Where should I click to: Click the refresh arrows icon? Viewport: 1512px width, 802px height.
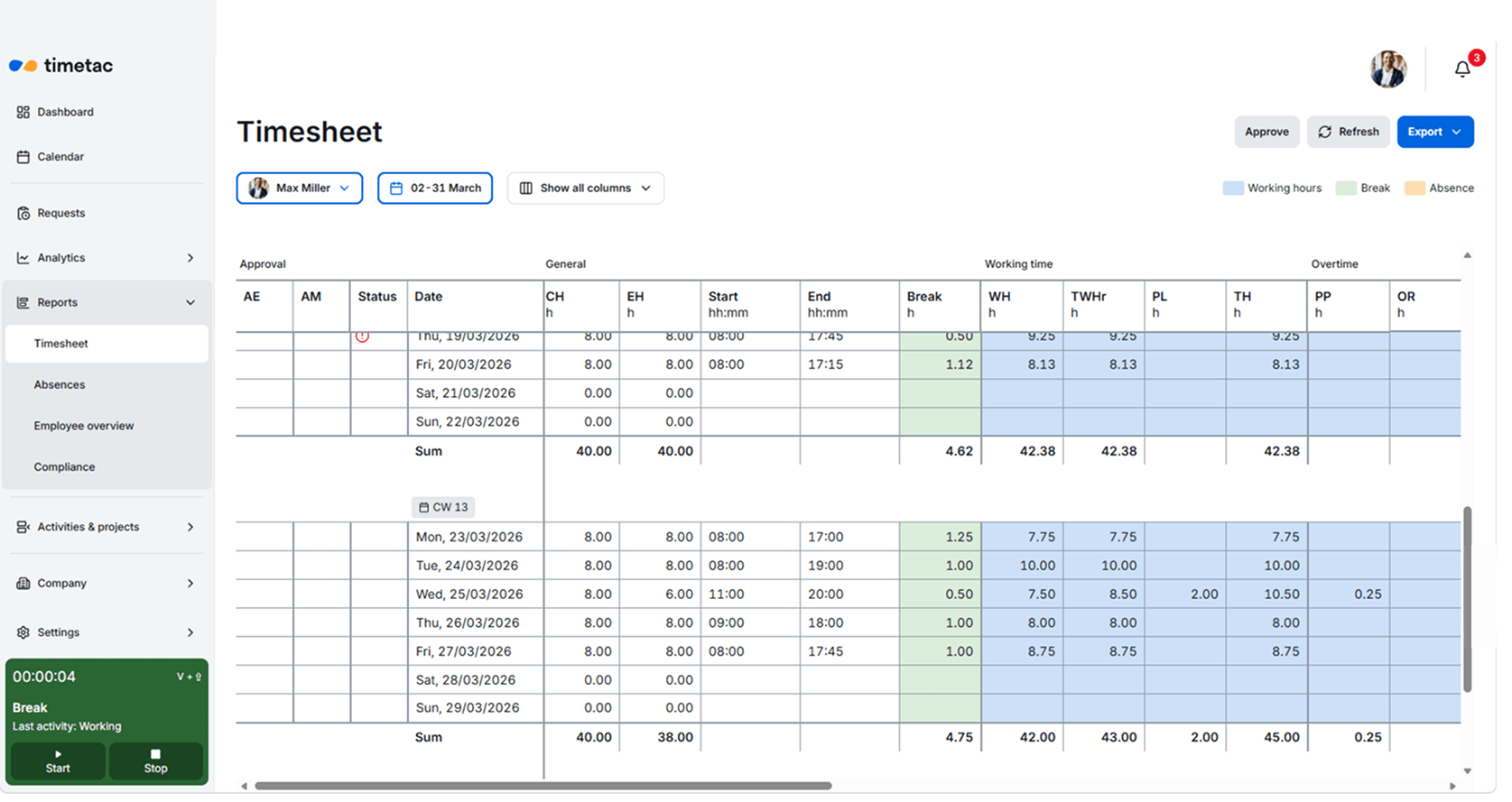[x=1324, y=132]
